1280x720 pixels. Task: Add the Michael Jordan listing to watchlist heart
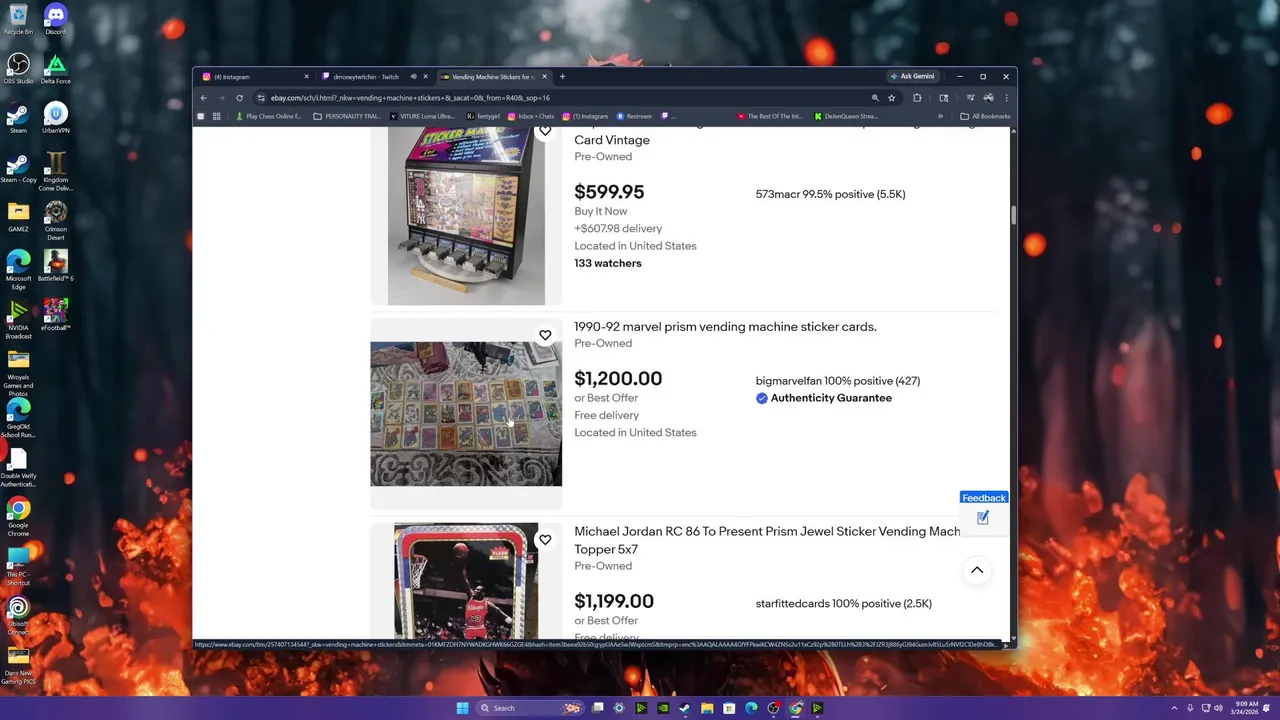[545, 540]
